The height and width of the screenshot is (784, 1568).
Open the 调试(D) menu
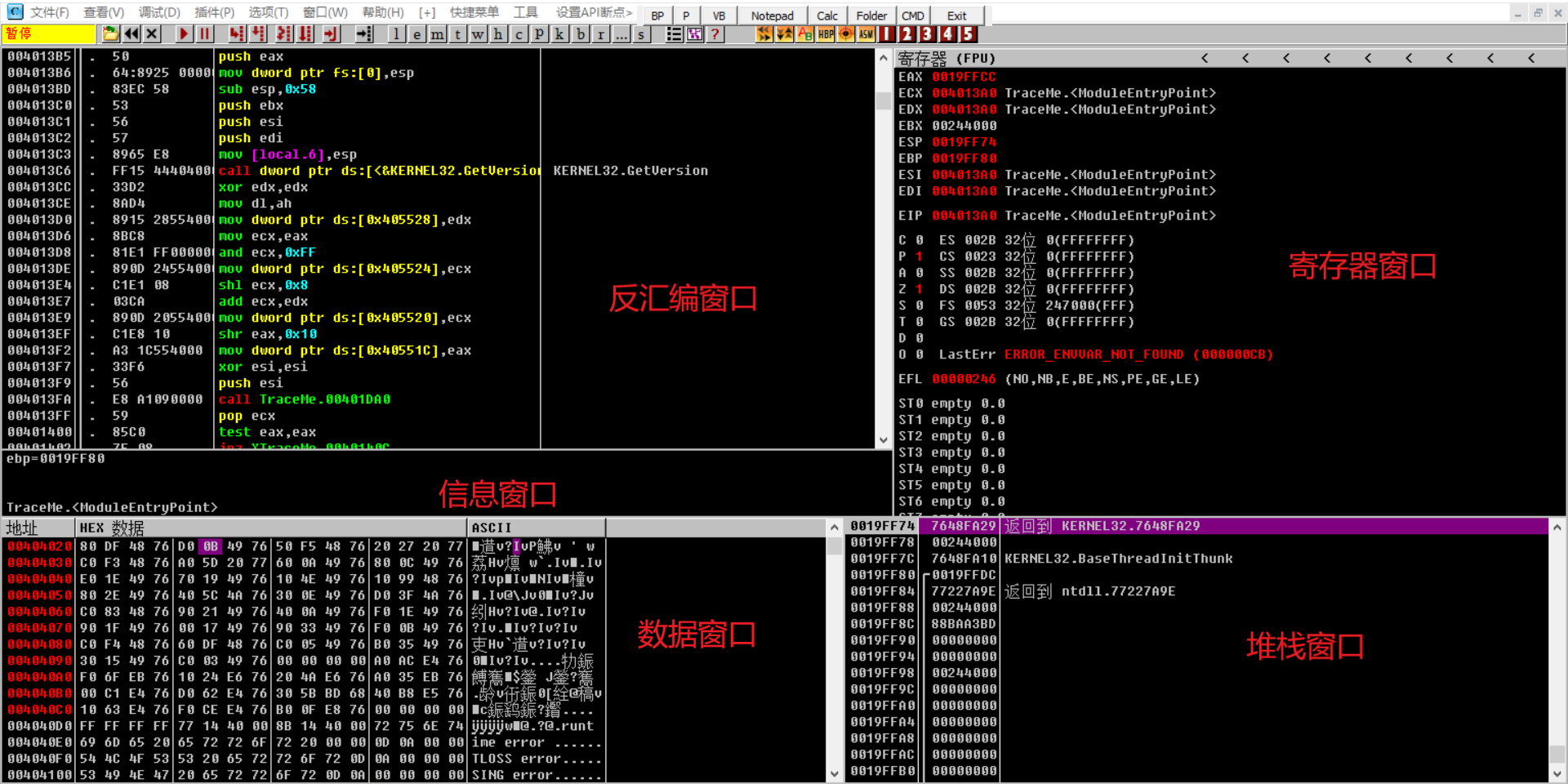coord(159,12)
